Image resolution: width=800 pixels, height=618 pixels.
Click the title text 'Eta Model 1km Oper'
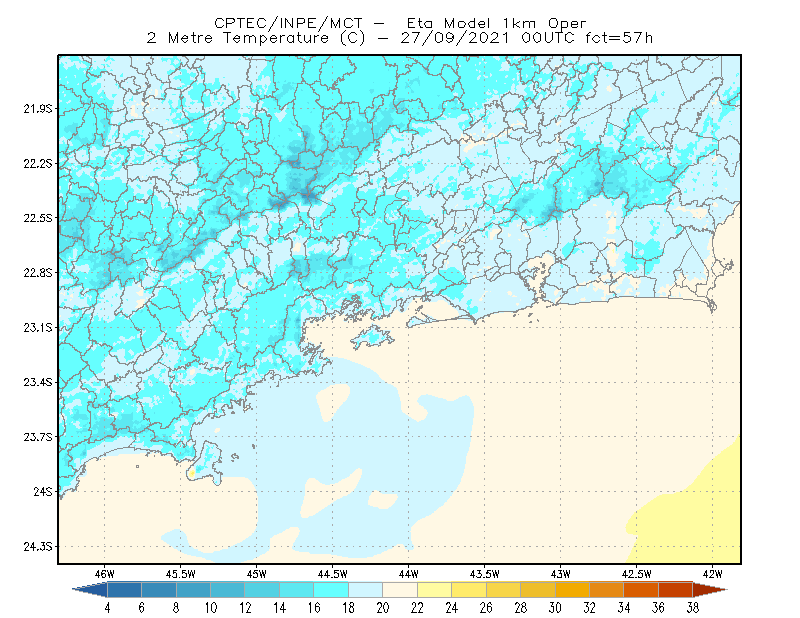pos(496,23)
